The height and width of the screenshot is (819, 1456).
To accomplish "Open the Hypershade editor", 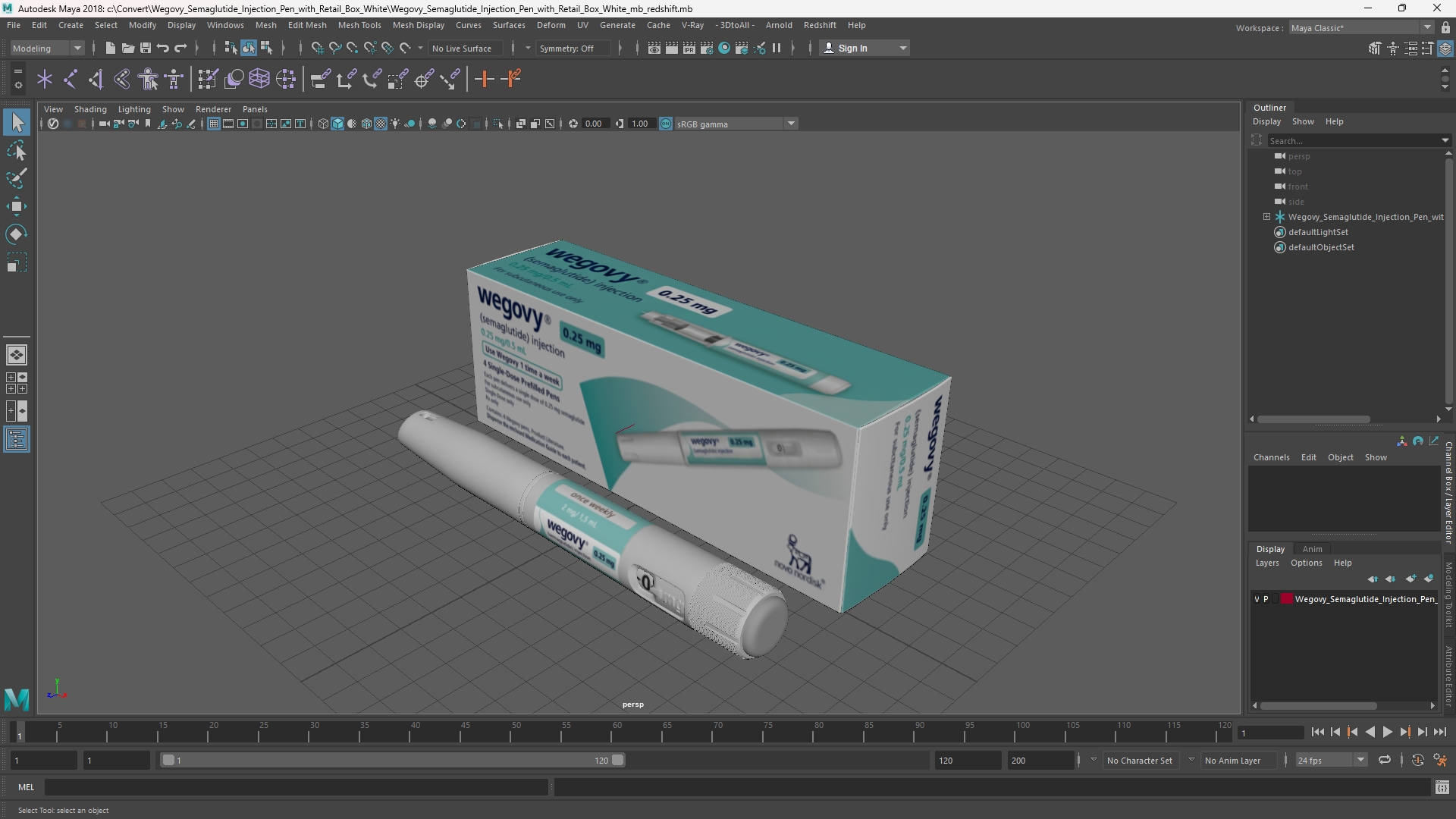I will coord(724,48).
